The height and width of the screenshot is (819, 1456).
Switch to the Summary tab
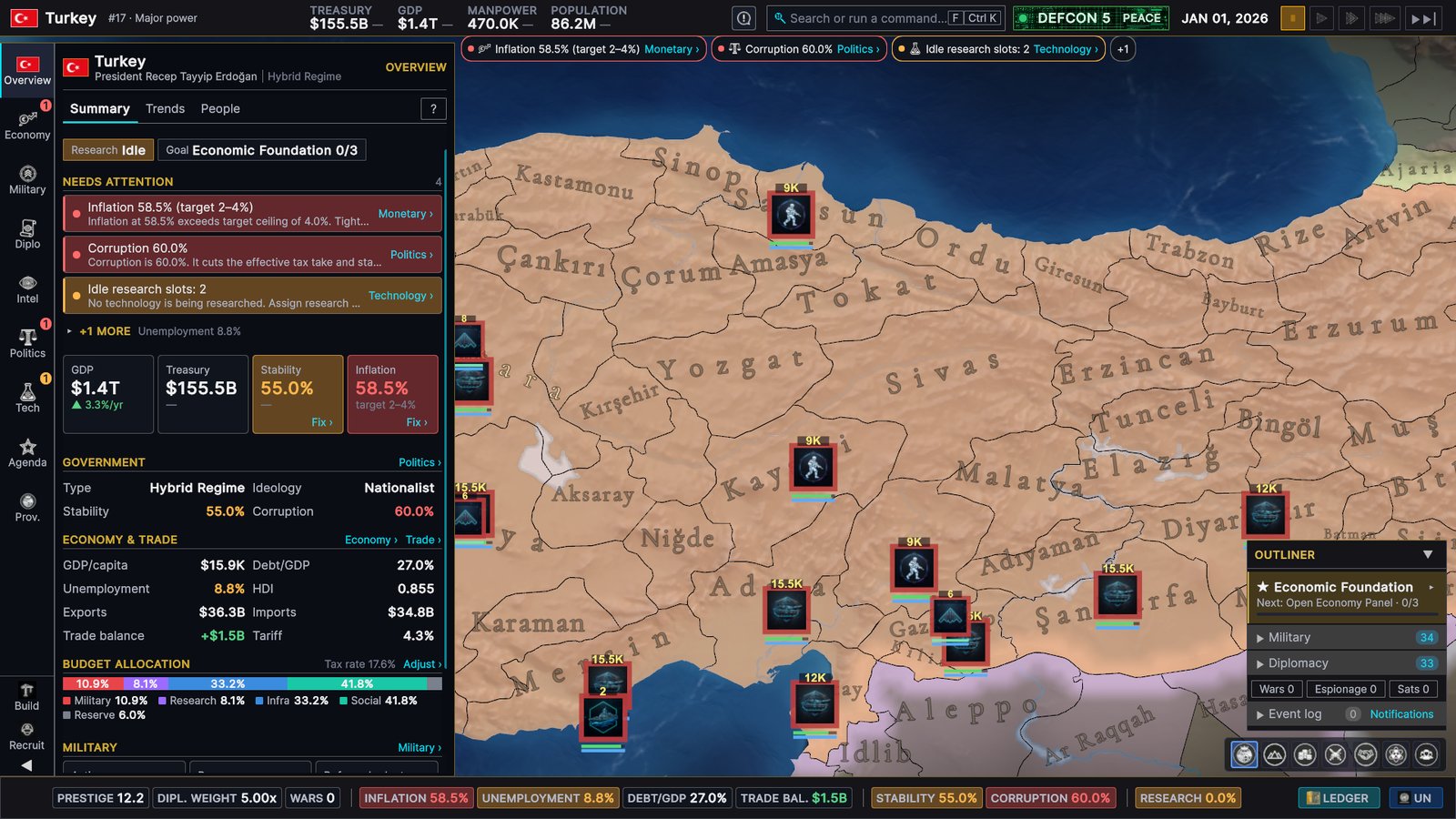100,108
